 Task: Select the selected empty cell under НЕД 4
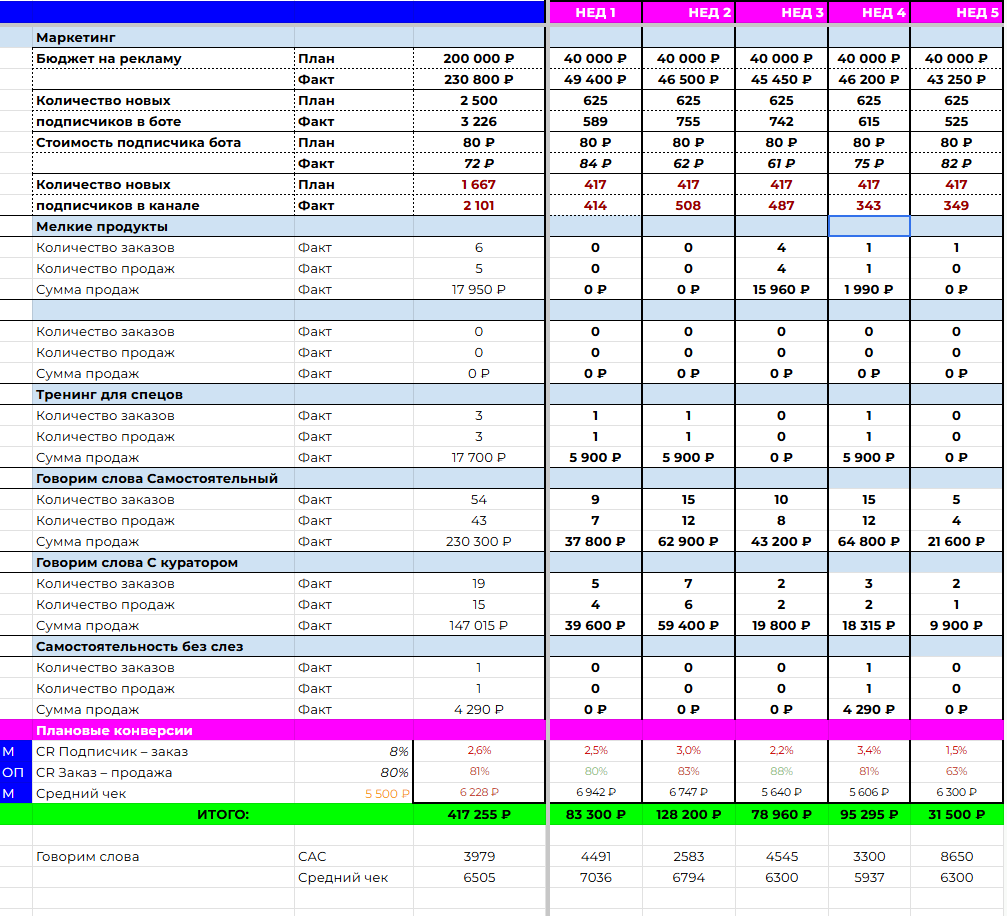pos(869,227)
